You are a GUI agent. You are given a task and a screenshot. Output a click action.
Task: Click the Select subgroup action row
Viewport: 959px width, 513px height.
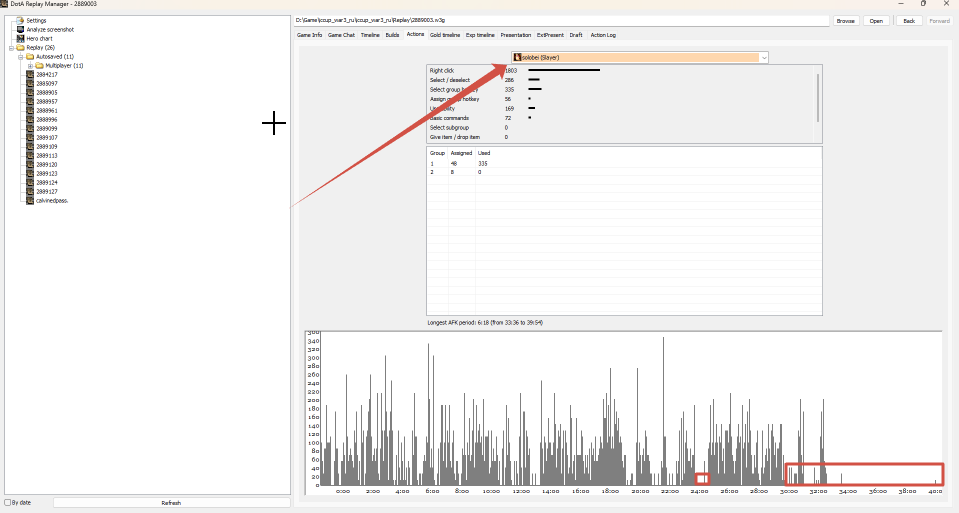coord(621,128)
